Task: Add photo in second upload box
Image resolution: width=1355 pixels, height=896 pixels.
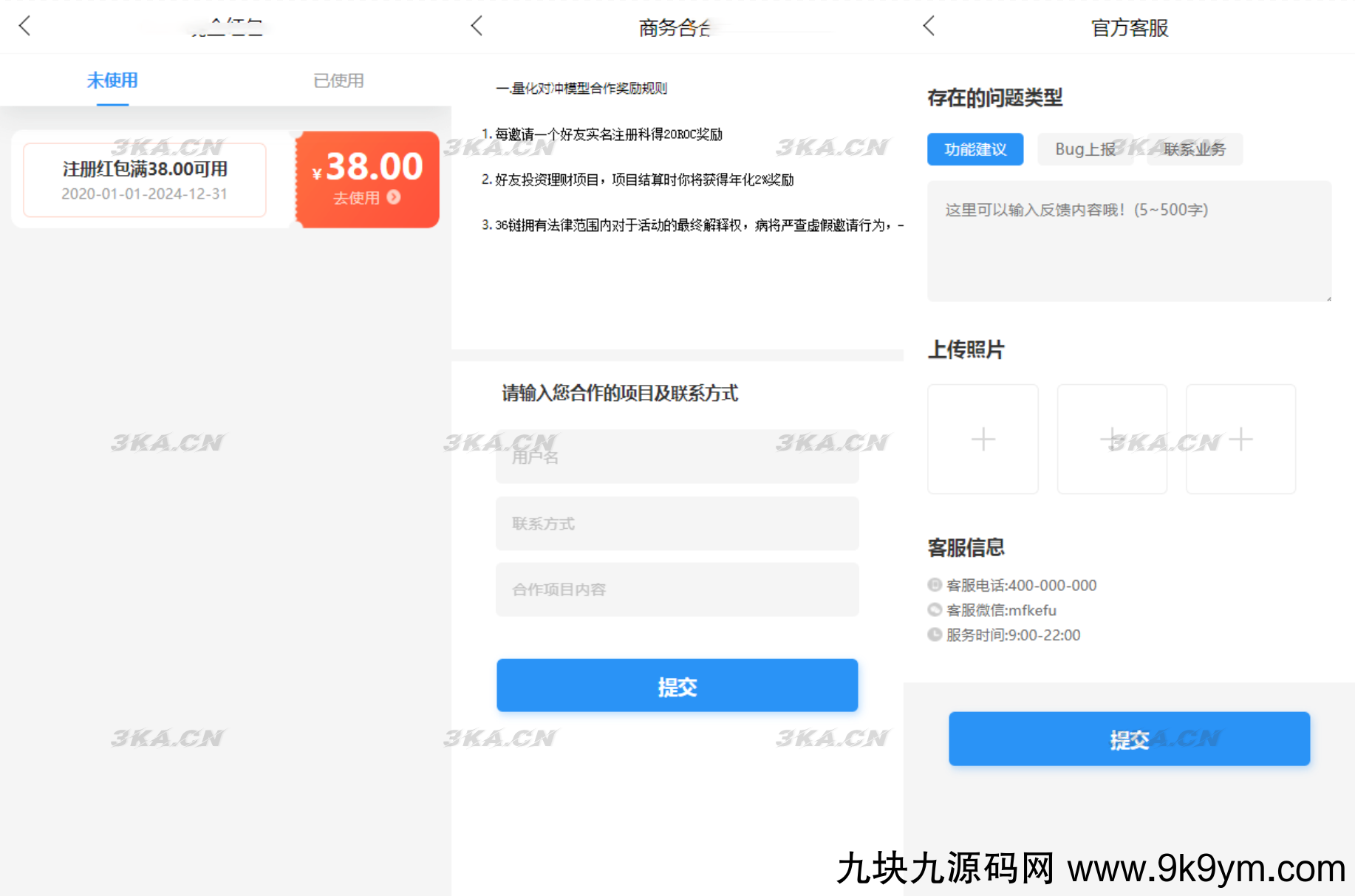Action: tap(1112, 440)
